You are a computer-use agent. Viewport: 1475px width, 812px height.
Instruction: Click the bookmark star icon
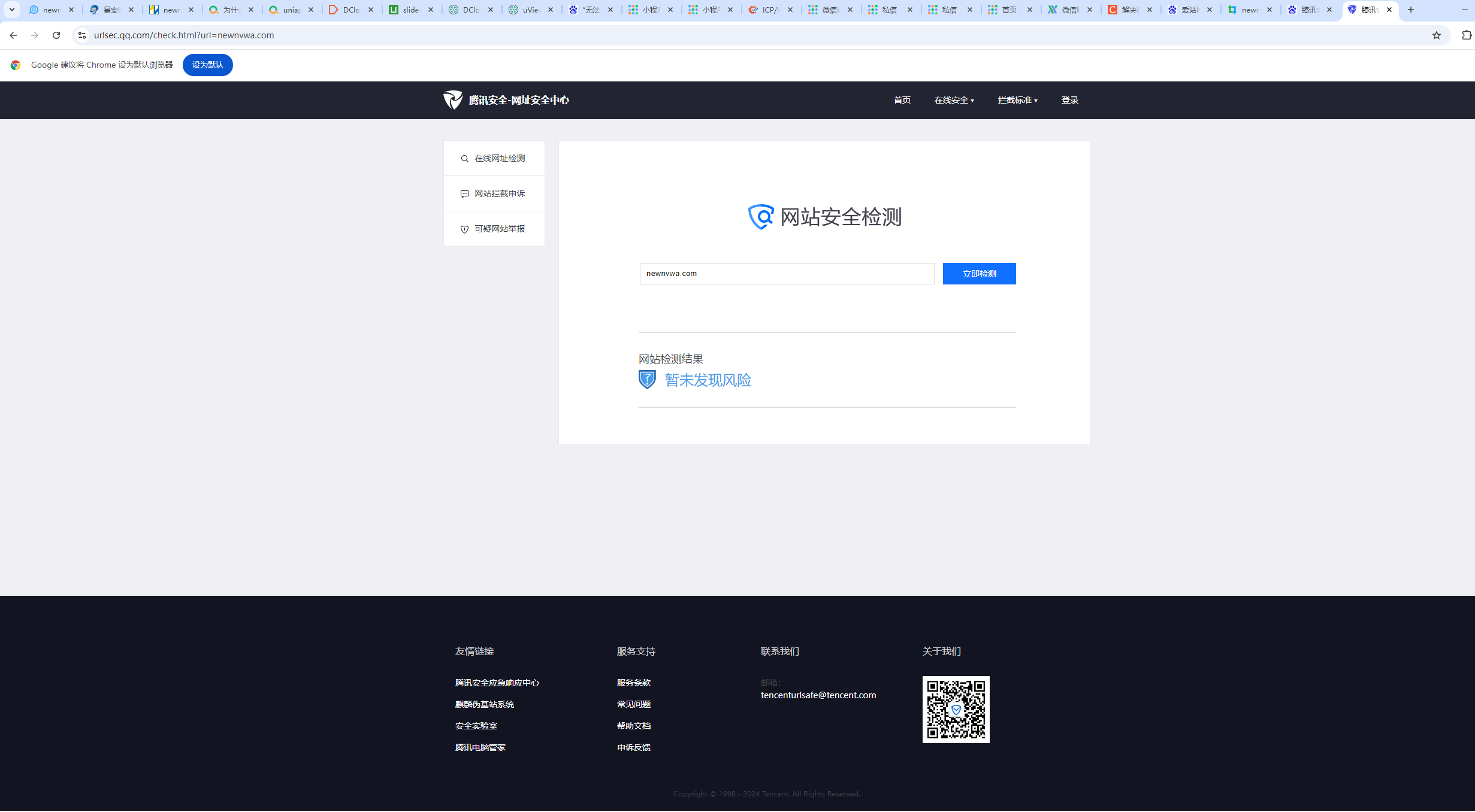[1436, 35]
